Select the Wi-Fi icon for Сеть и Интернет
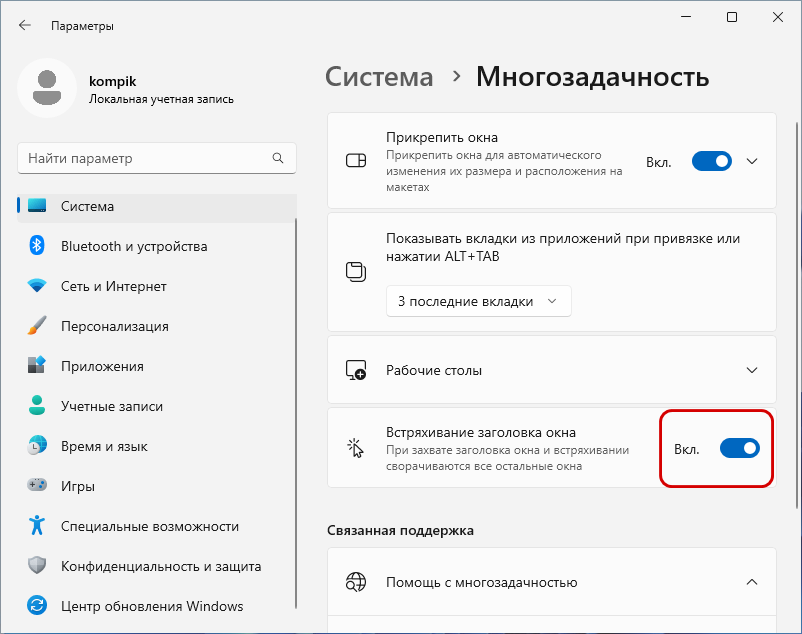Image resolution: width=802 pixels, height=634 pixels. coord(37,286)
